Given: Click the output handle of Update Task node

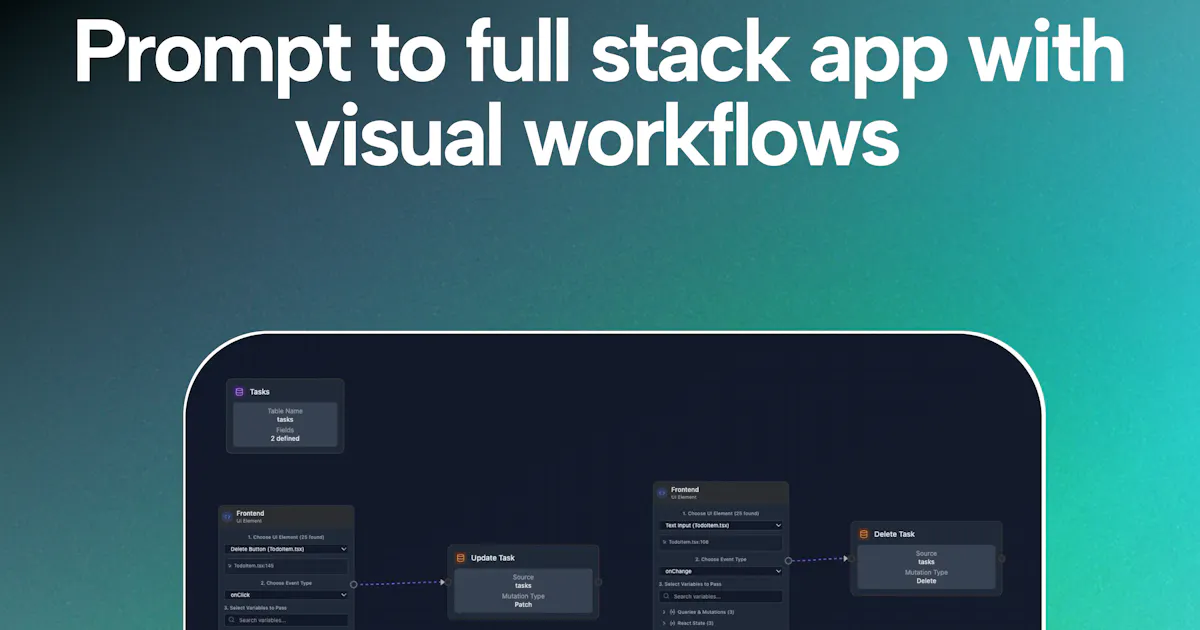Looking at the screenshot, I should [x=599, y=581].
